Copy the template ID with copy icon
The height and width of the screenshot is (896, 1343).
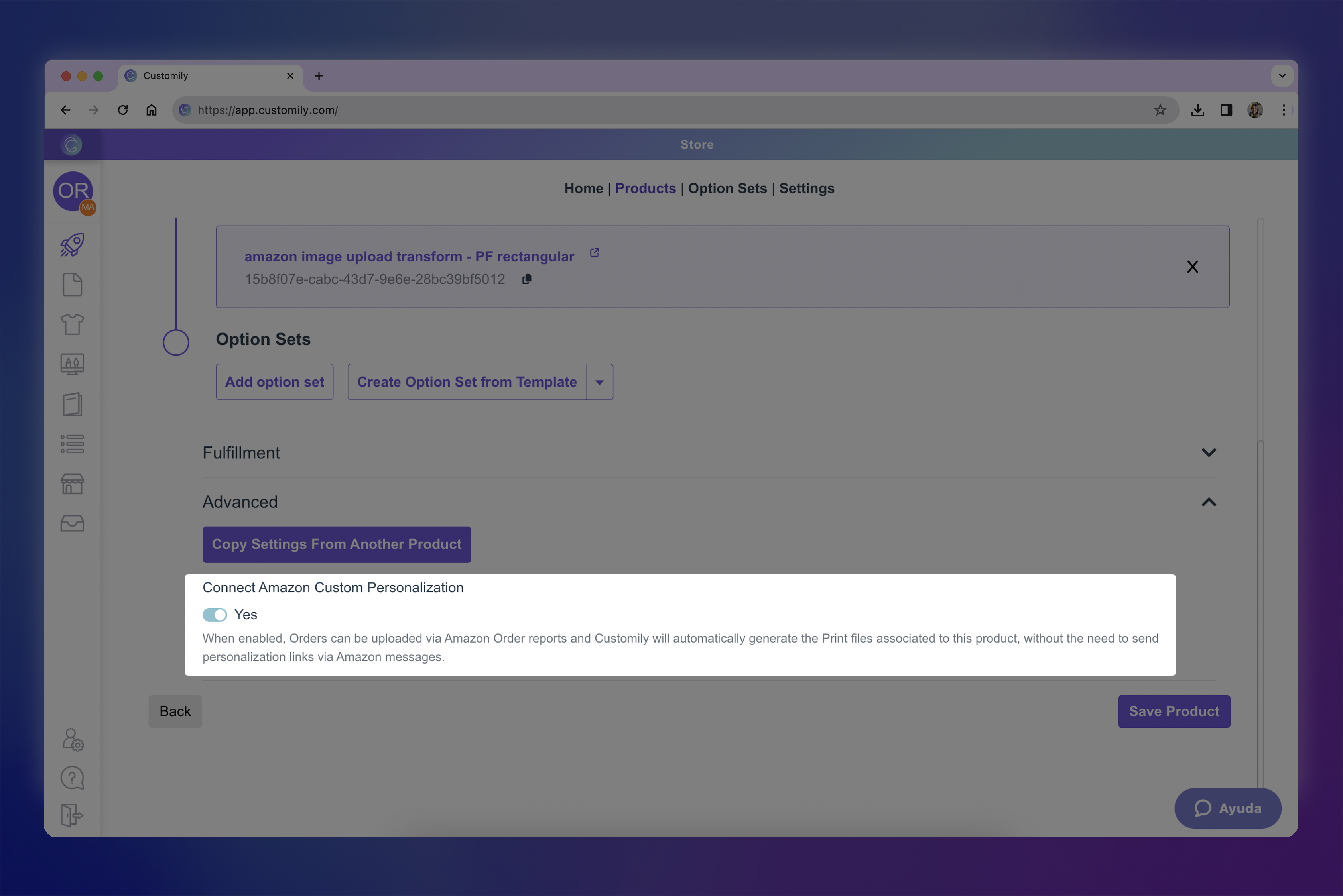coord(527,279)
